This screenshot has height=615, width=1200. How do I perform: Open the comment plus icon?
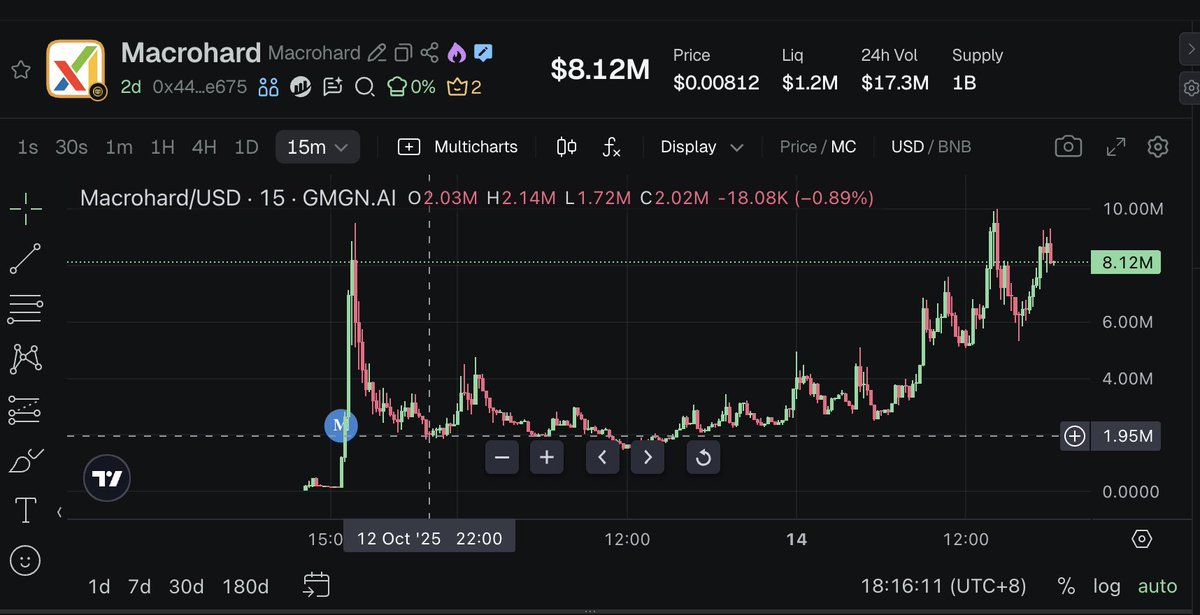coord(333,87)
